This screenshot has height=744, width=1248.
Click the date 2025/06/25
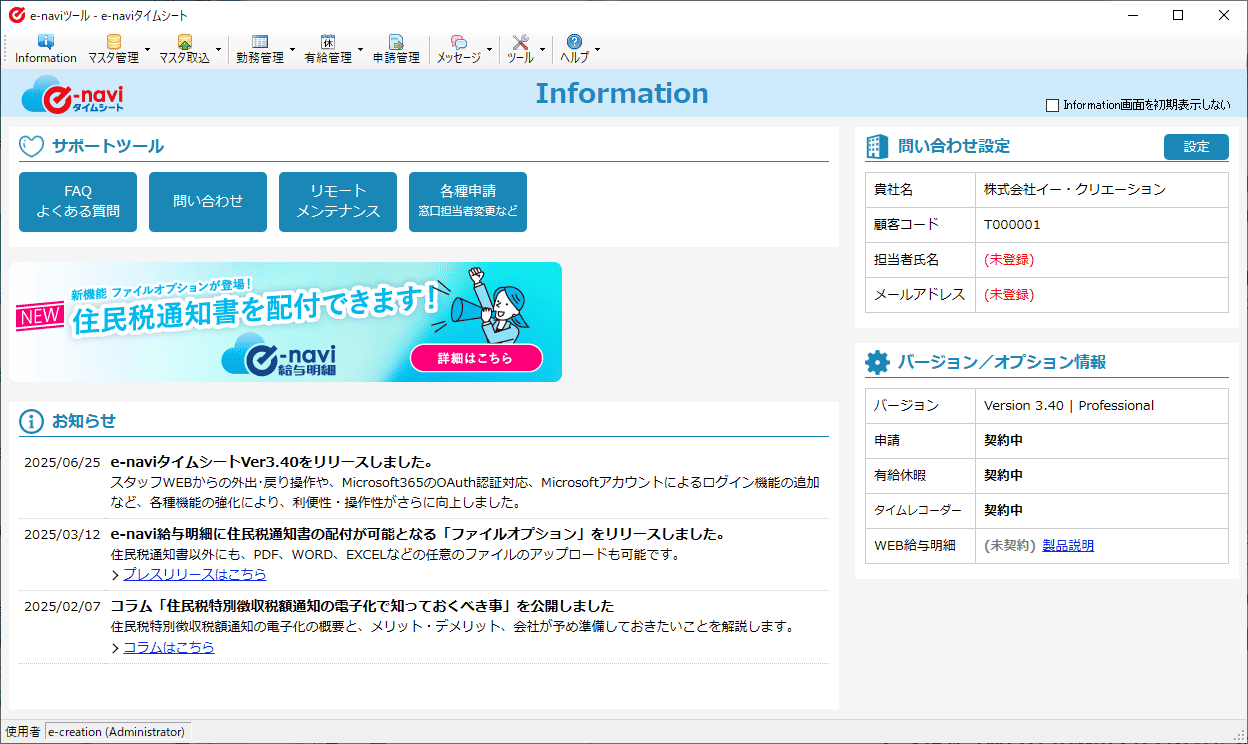click(62, 463)
